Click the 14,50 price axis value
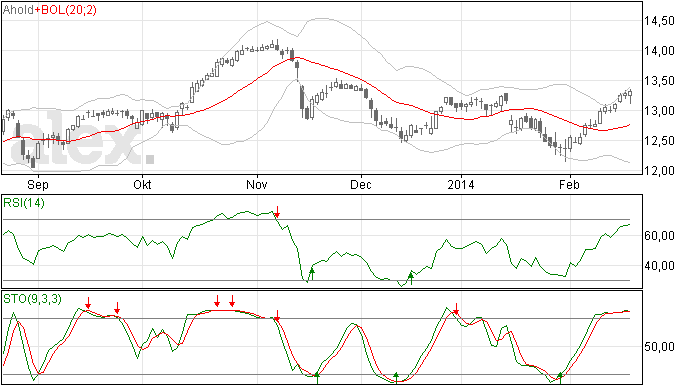This screenshot has height=387, width=690. tap(659, 21)
